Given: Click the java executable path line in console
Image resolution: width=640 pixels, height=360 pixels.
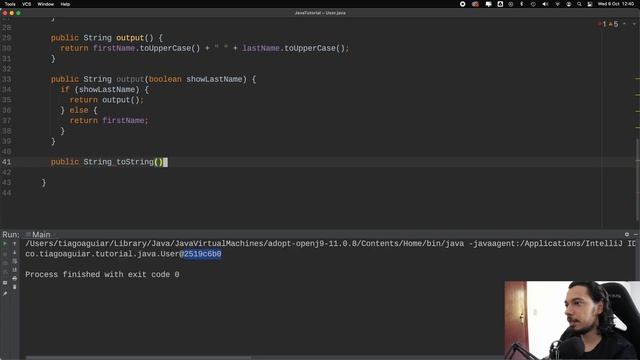Looking at the screenshot, I should [x=331, y=244].
